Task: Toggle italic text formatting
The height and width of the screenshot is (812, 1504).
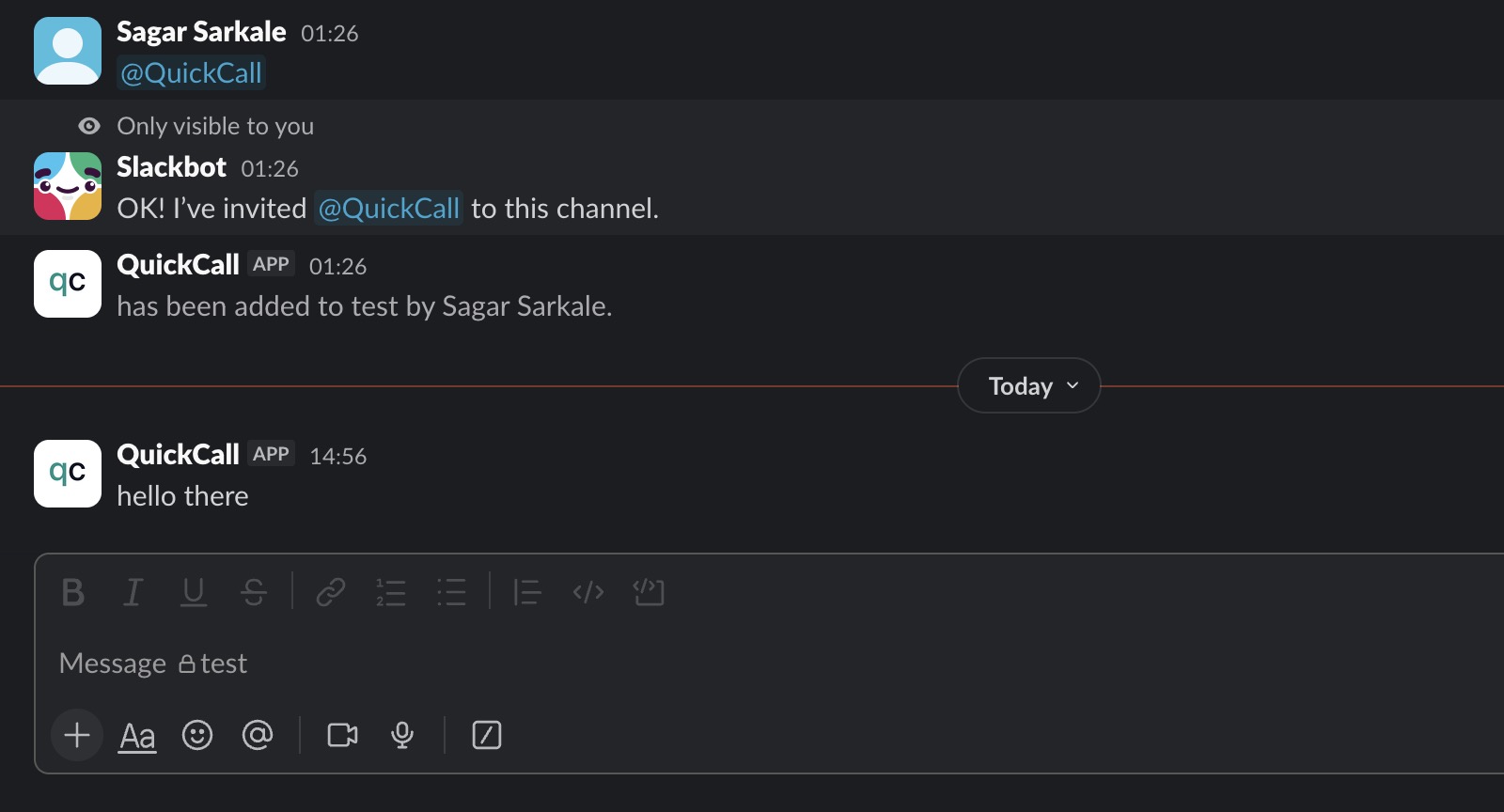Action: pos(133,592)
